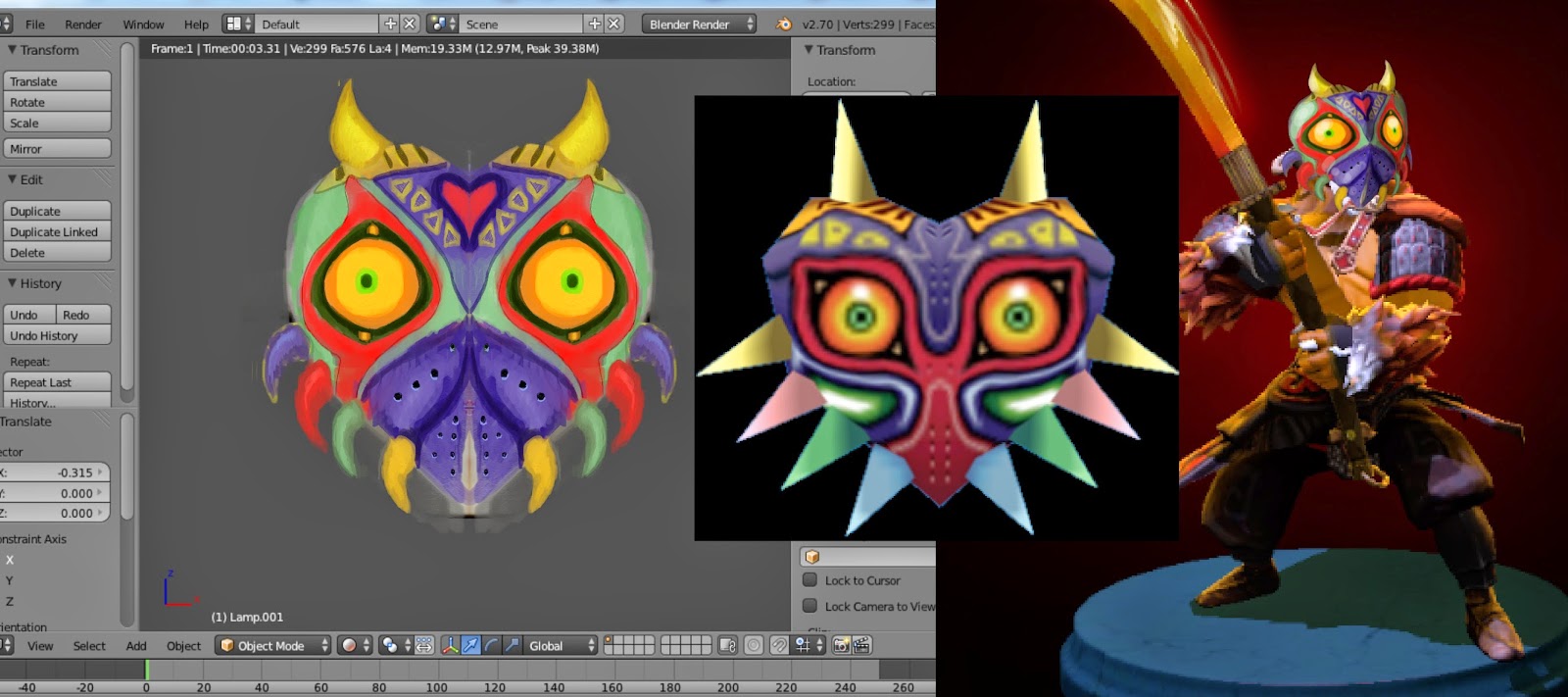The image size is (1568, 697).
Task: Open the Select menu in viewport header
Action: [89, 645]
